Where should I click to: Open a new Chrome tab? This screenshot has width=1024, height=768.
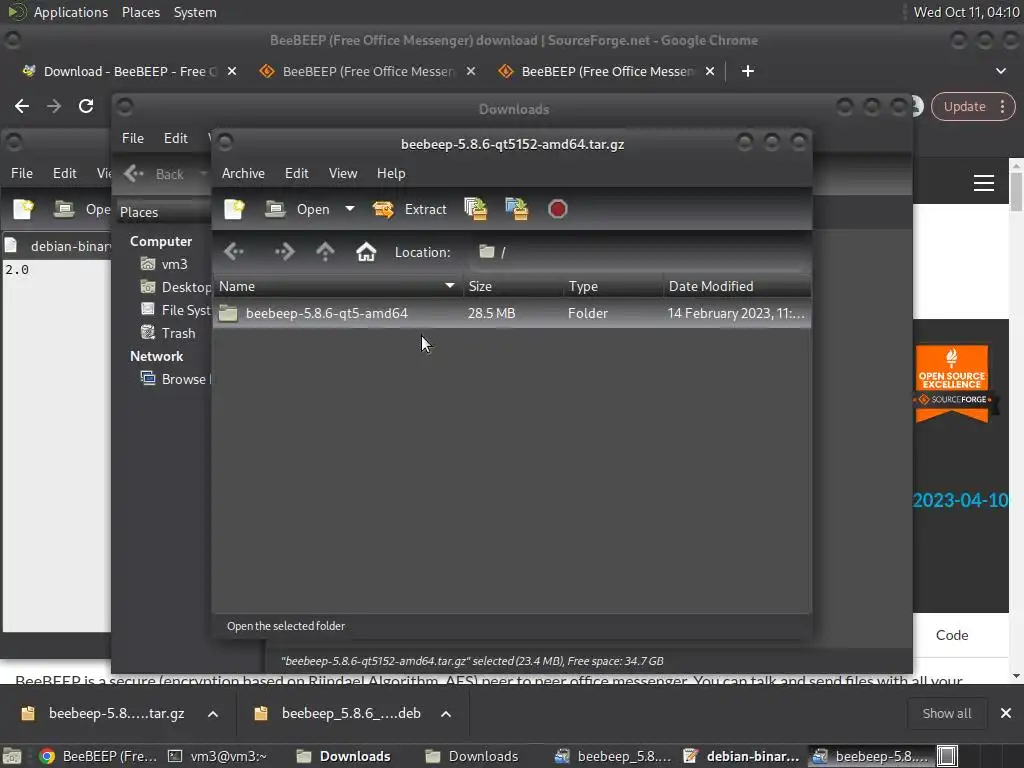[x=748, y=71]
